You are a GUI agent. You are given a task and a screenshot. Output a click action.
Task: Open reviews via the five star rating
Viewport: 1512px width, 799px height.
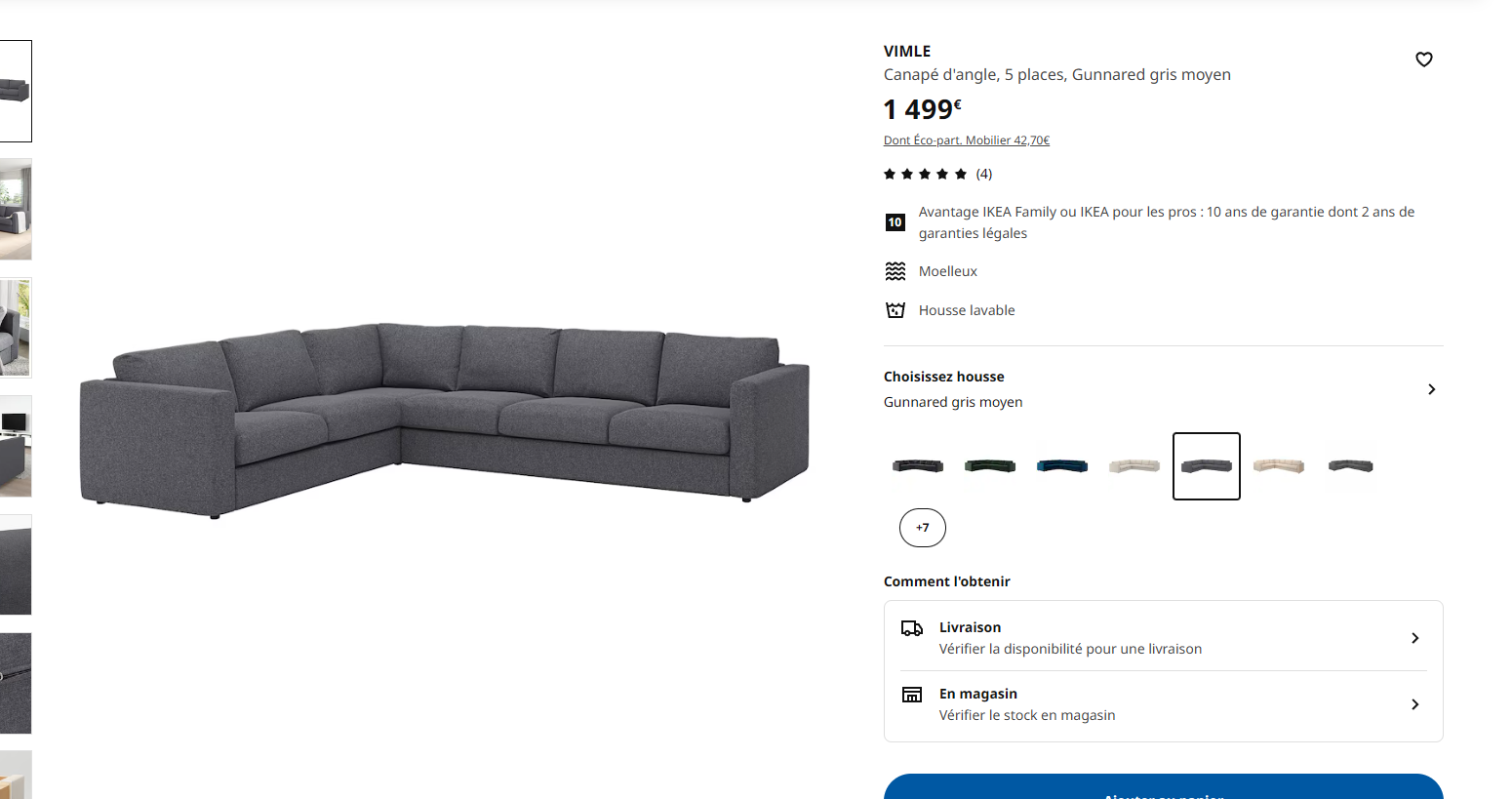tap(925, 174)
